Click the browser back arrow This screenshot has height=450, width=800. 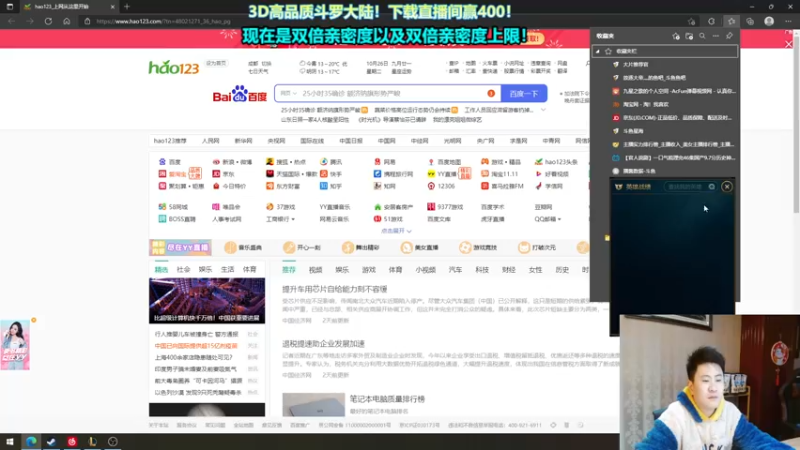pos(11,21)
